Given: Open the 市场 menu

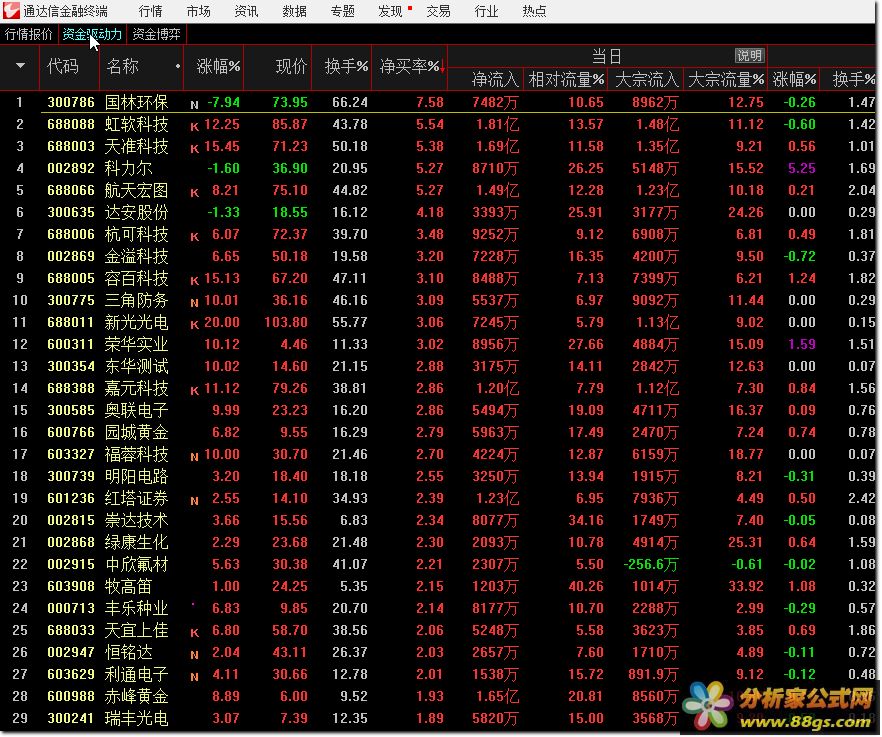Looking at the screenshot, I should pyautogui.click(x=198, y=11).
